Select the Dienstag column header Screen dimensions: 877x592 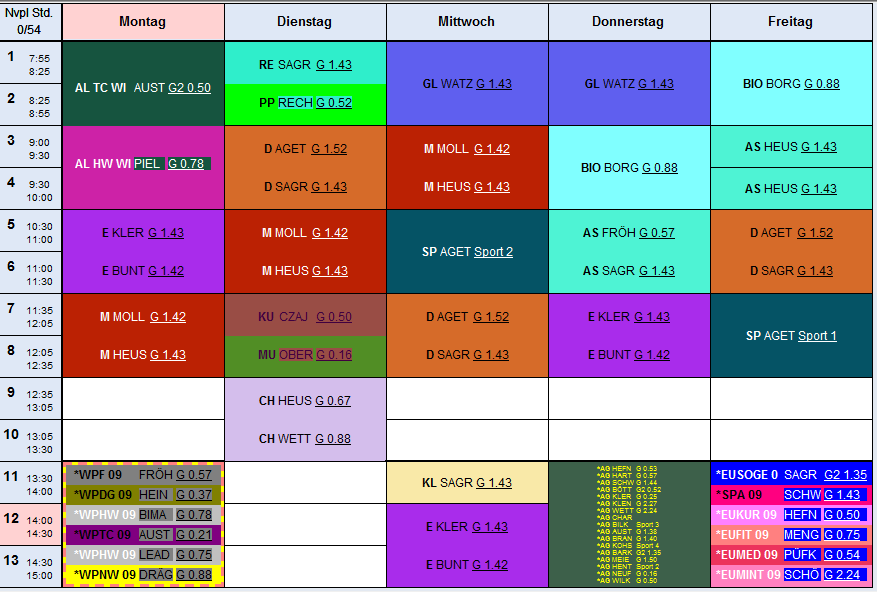[304, 22]
